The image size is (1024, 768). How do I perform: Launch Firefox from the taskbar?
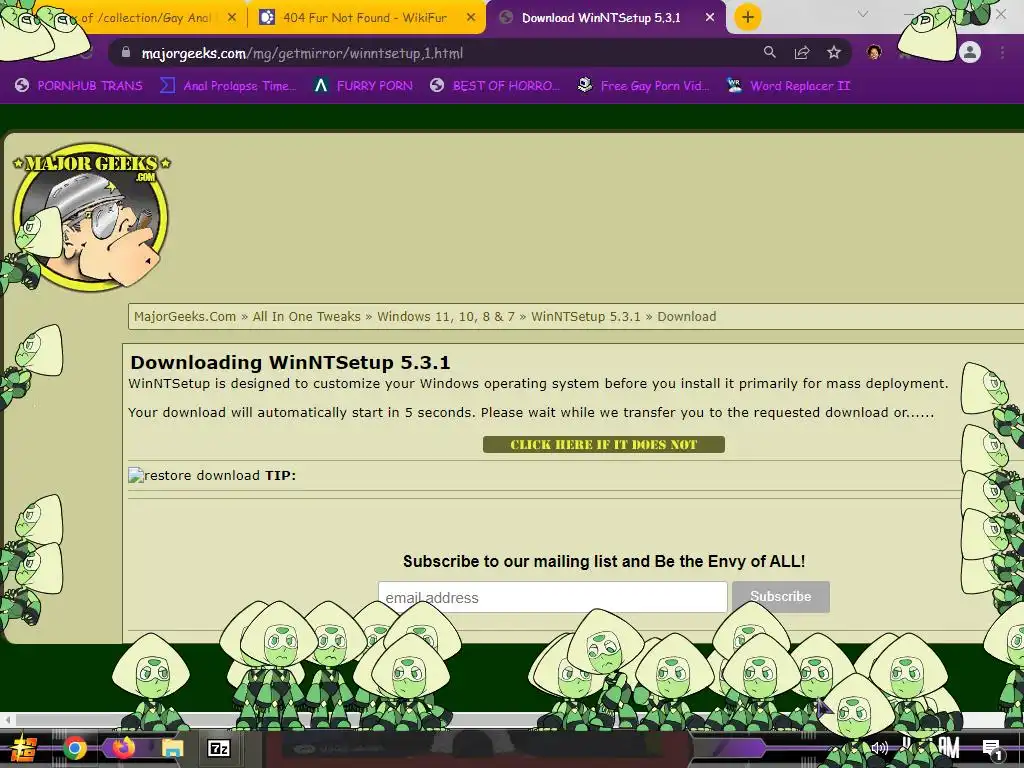[123, 748]
